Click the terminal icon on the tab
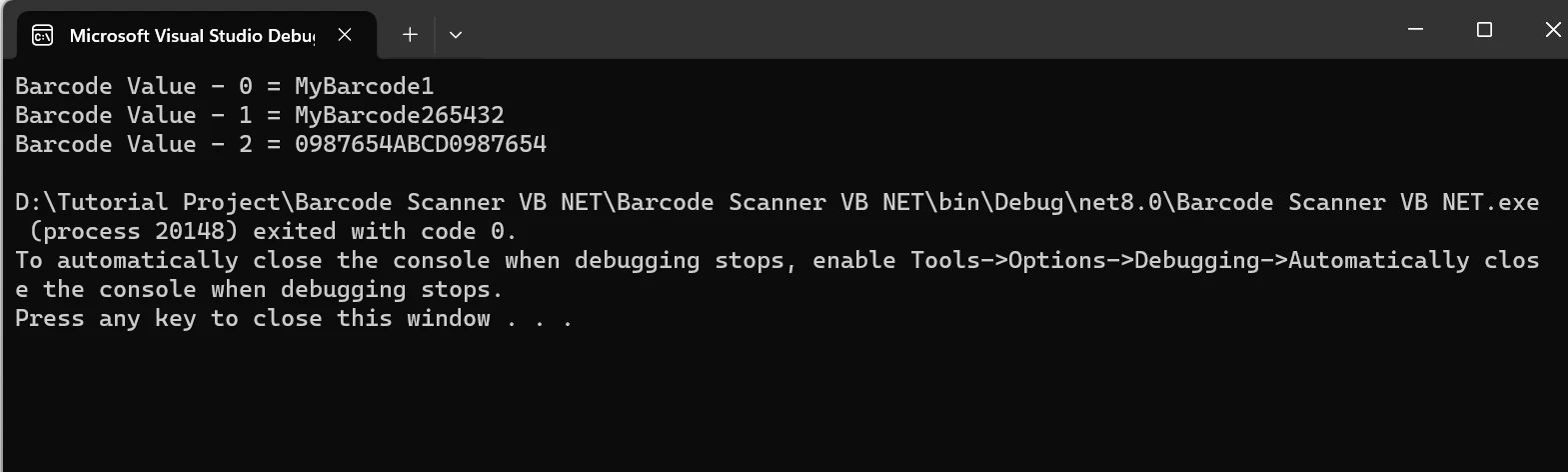Screen dimensions: 1568x472 pos(42,36)
